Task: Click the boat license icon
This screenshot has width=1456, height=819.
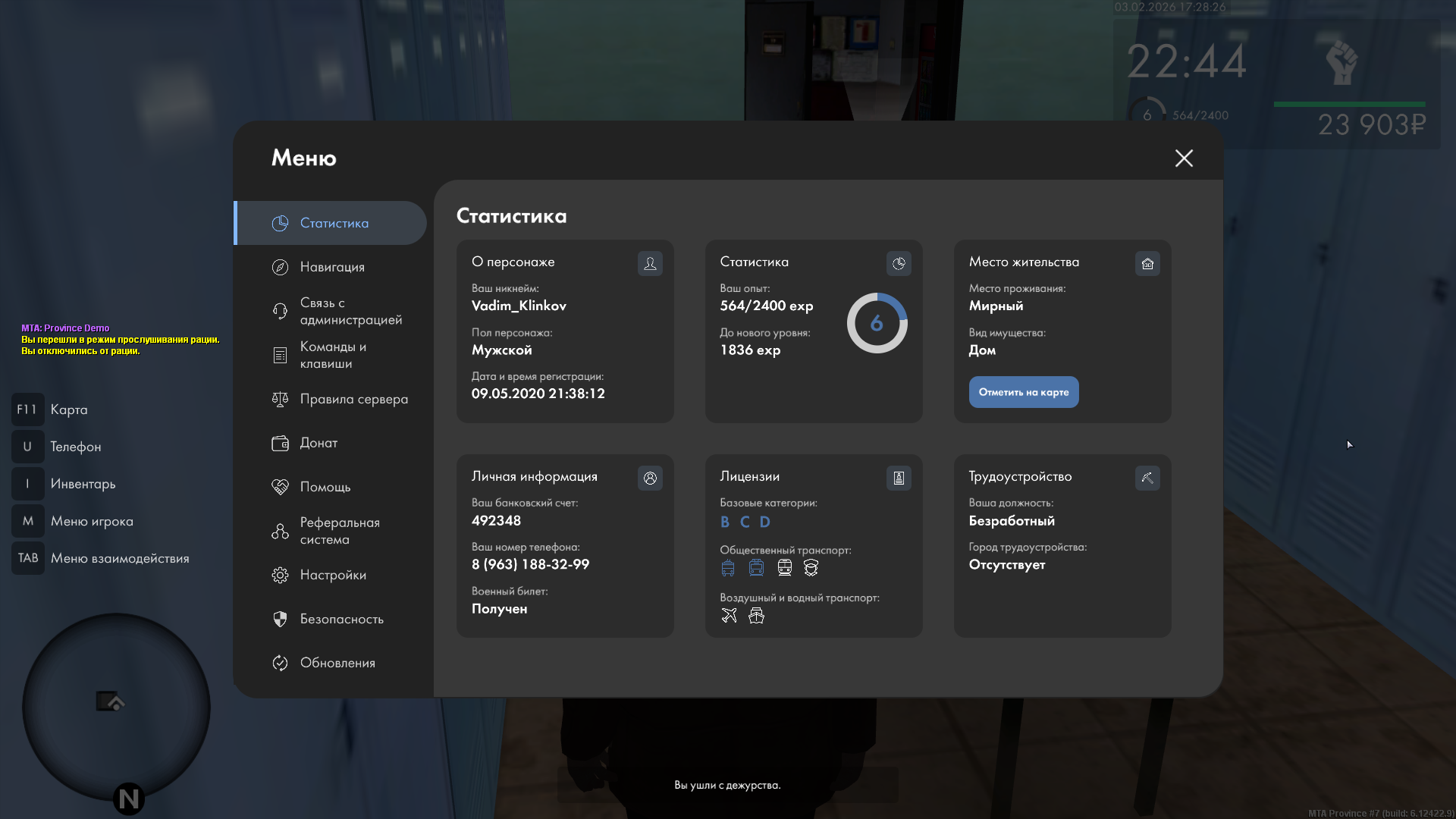Action: (756, 616)
